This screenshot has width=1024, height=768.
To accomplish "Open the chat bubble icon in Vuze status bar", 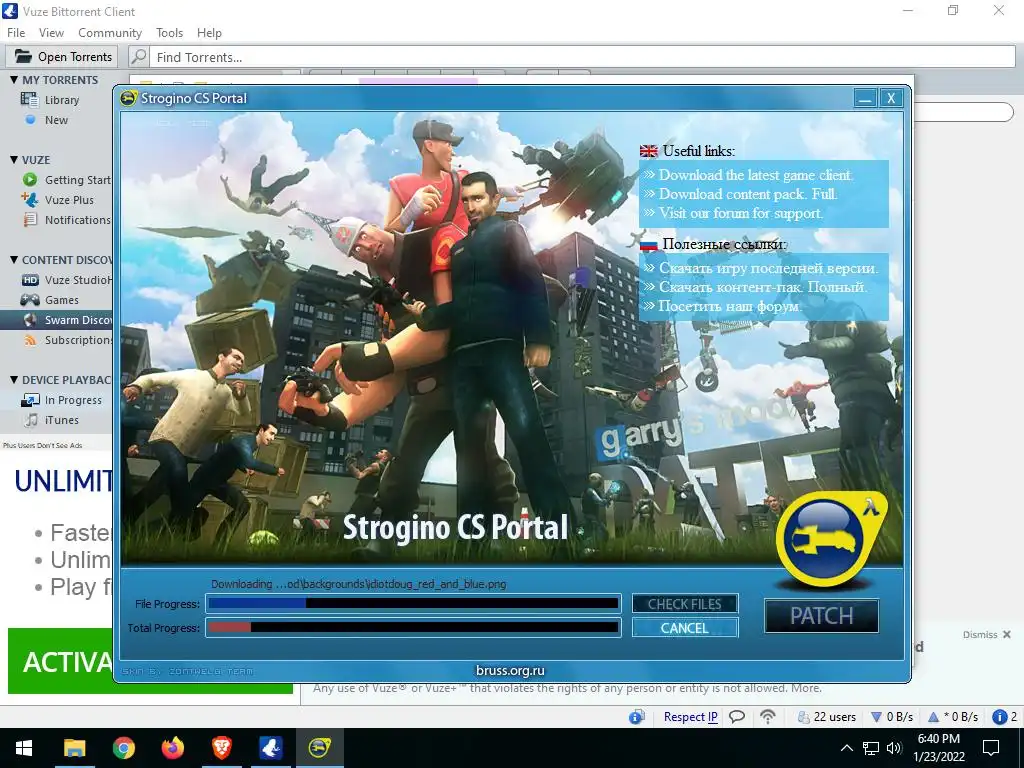I will point(737,717).
